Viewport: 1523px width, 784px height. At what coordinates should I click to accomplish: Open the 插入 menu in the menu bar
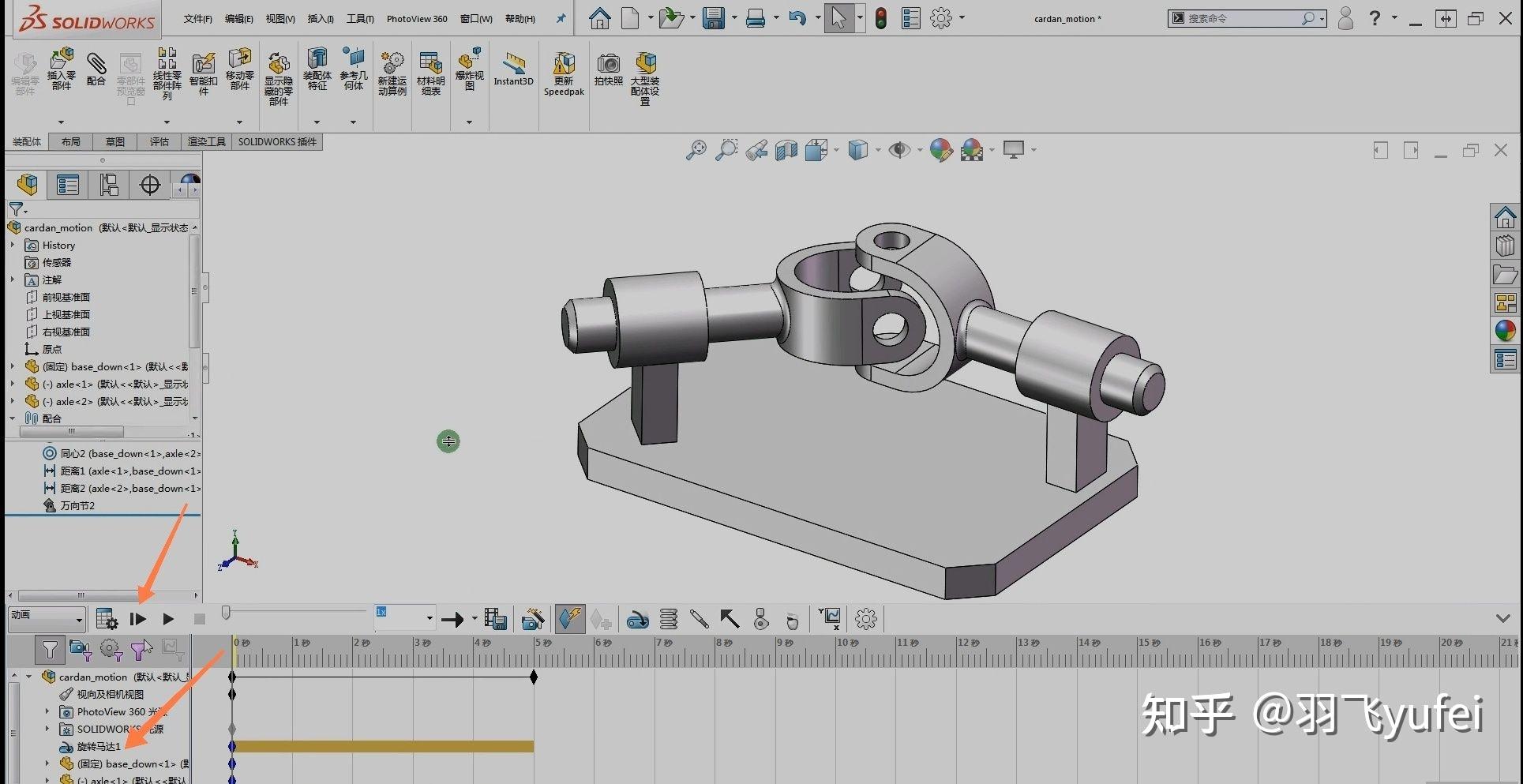320,18
